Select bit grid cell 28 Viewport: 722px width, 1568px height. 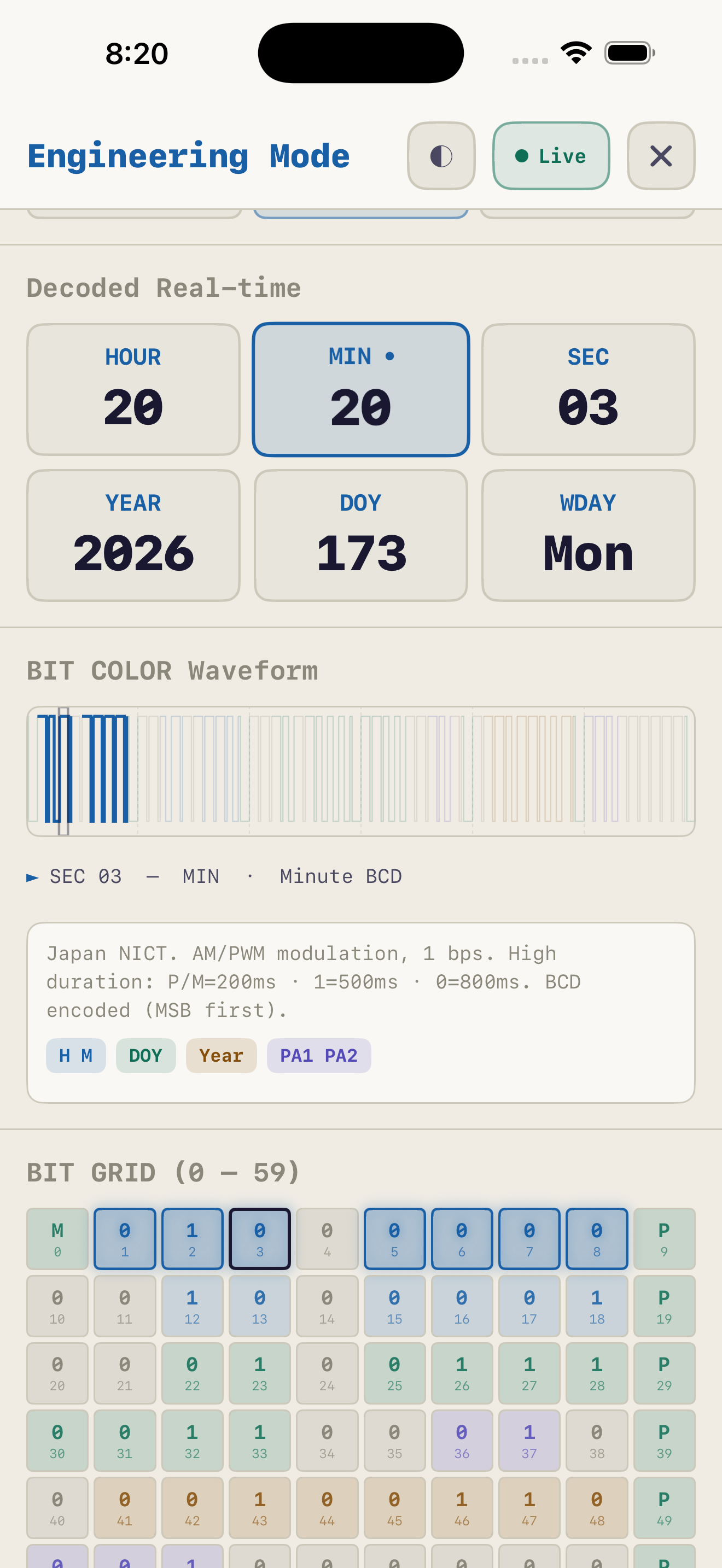point(597,1373)
